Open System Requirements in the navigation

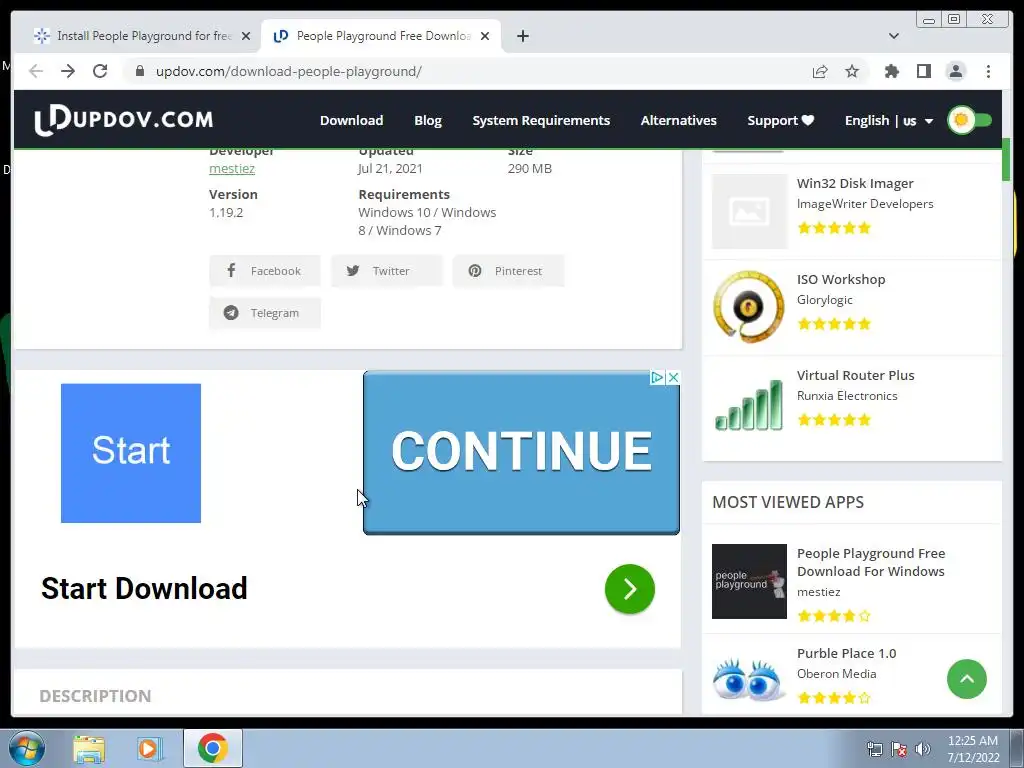pos(541,121)
